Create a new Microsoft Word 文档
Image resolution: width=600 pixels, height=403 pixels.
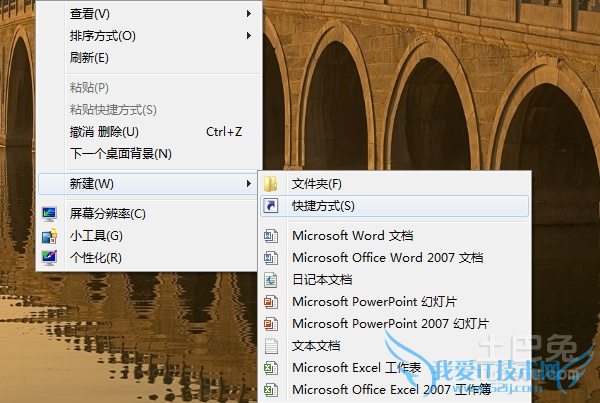395,236
